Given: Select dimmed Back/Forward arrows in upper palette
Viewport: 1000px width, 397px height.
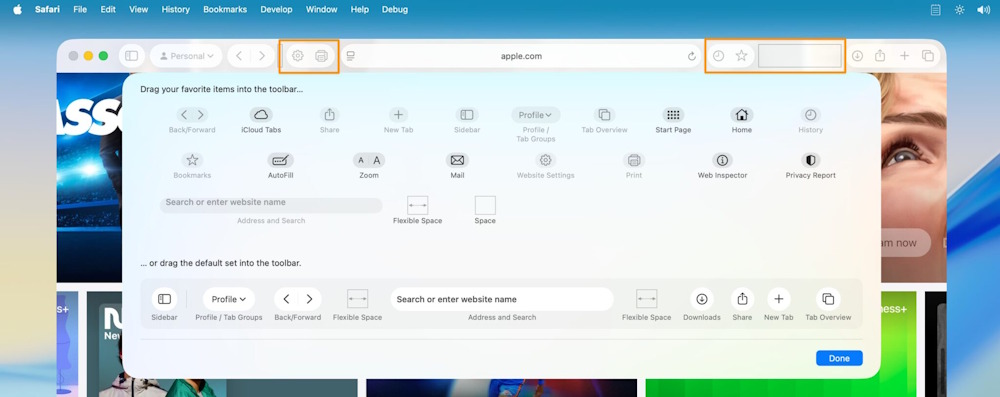Looking at the screenshot, I should point(192,115).
